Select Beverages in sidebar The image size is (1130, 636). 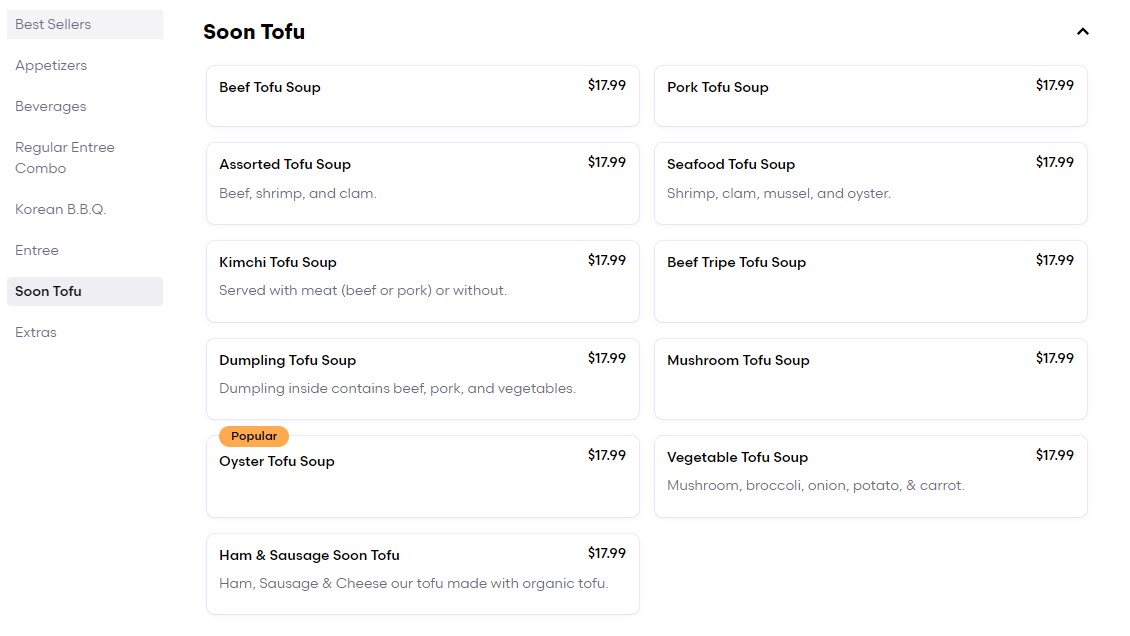coord(51,106)
